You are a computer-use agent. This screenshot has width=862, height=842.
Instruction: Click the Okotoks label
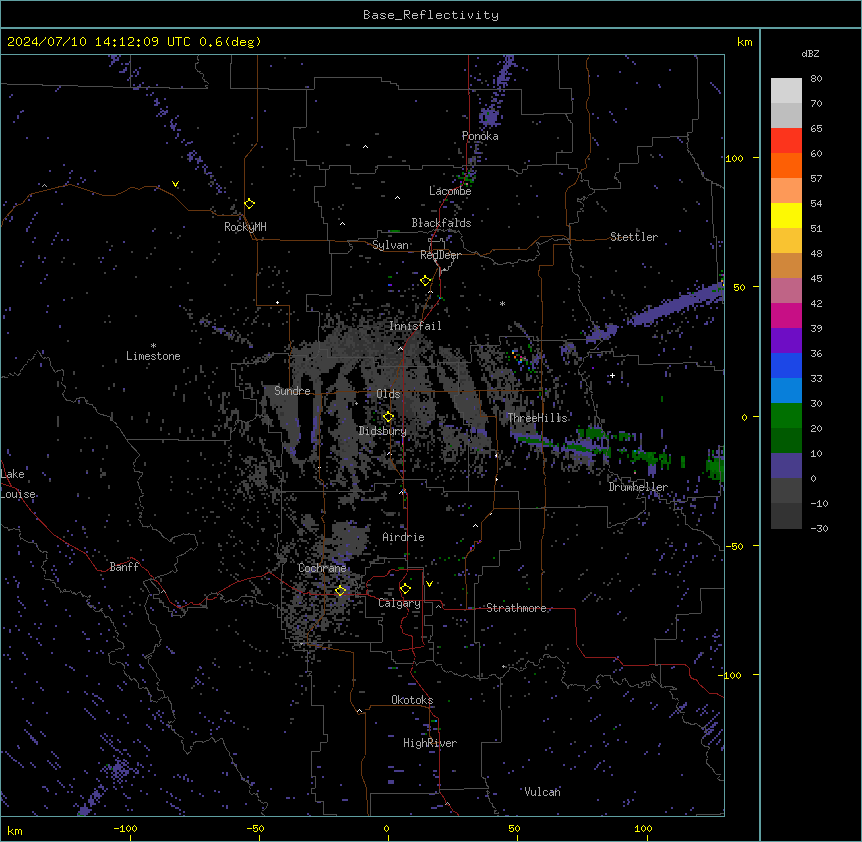point(412,700)
